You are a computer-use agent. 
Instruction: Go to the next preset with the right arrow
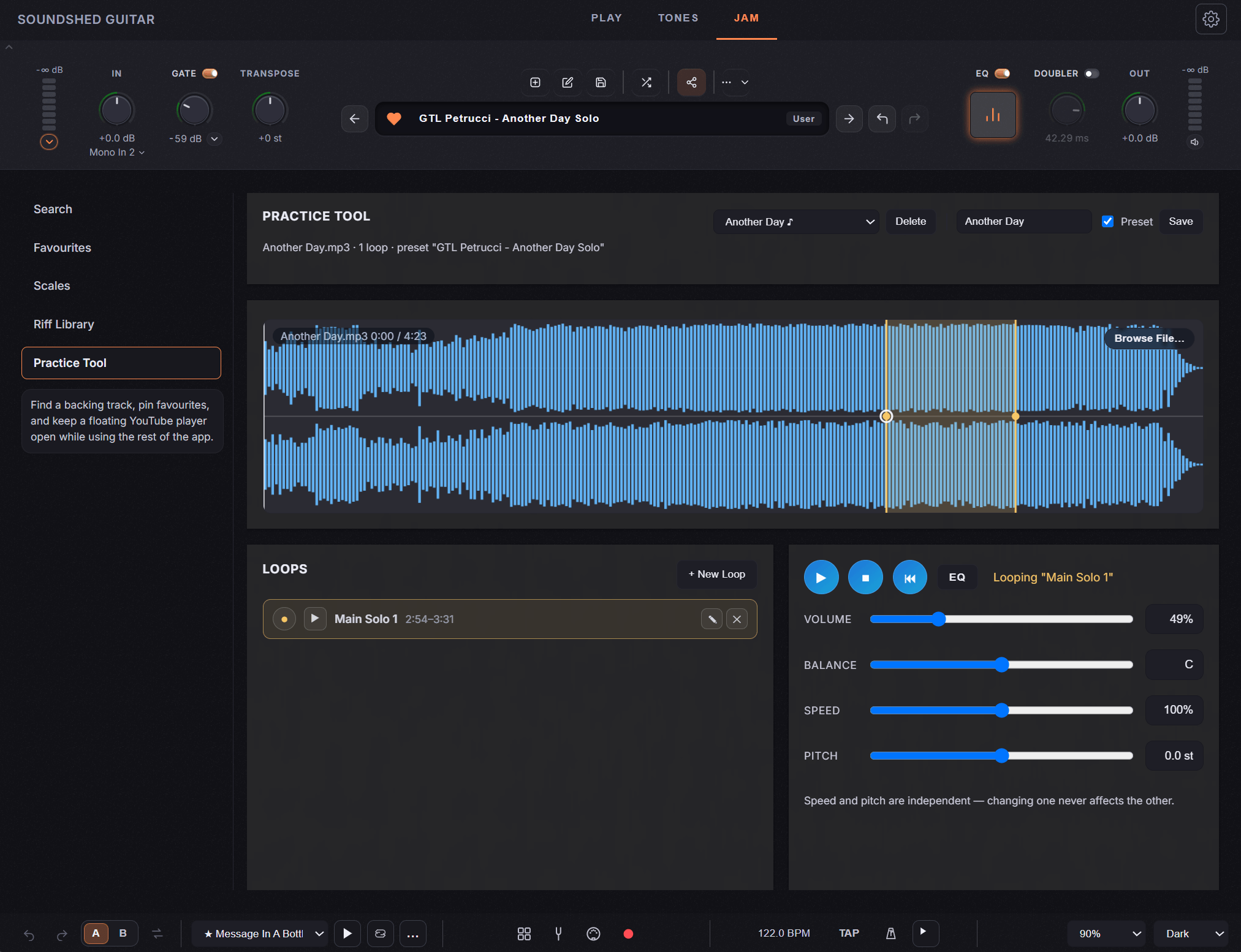click(849, 118)
